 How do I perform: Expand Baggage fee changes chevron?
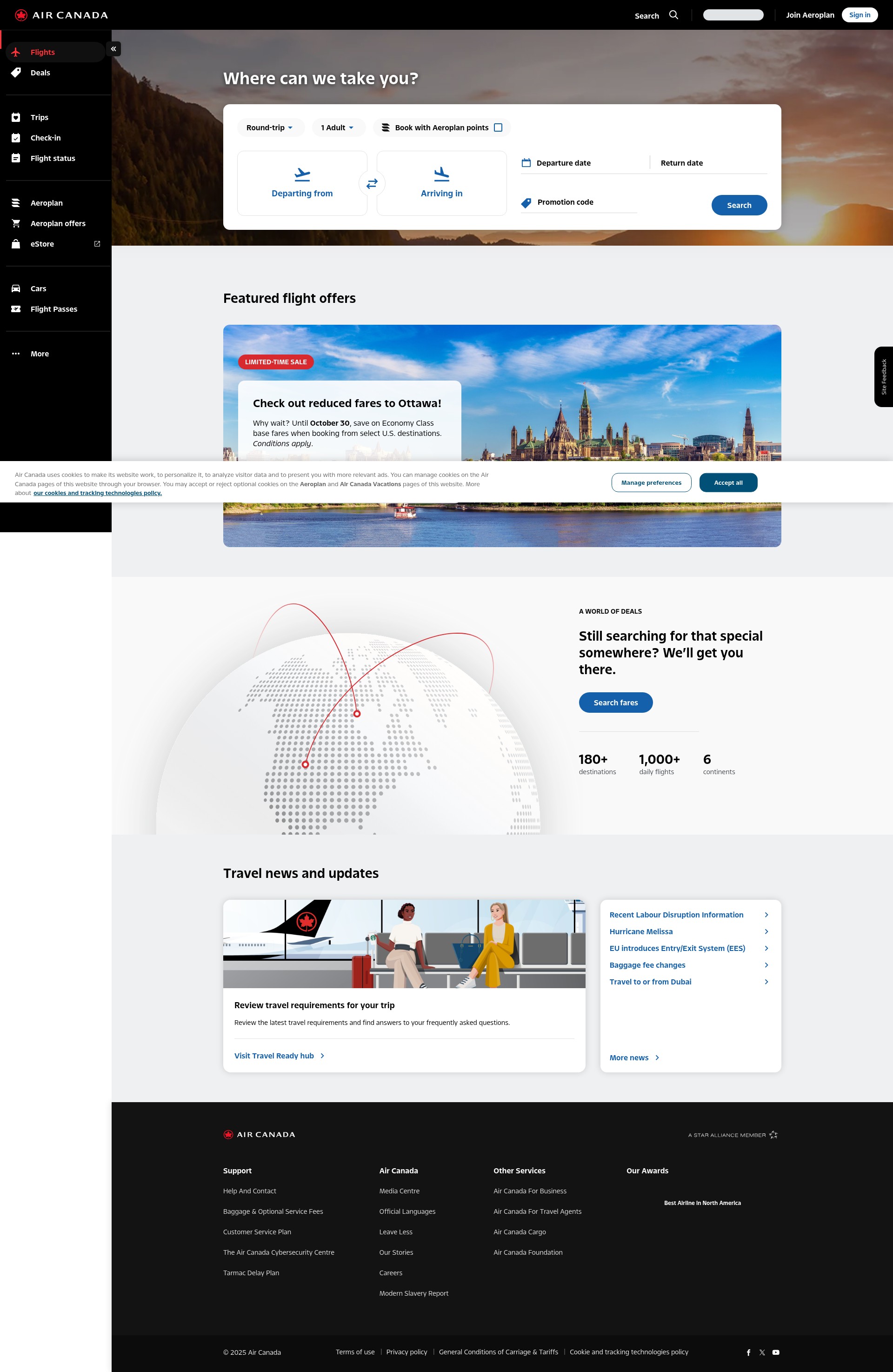coord(766,965)
